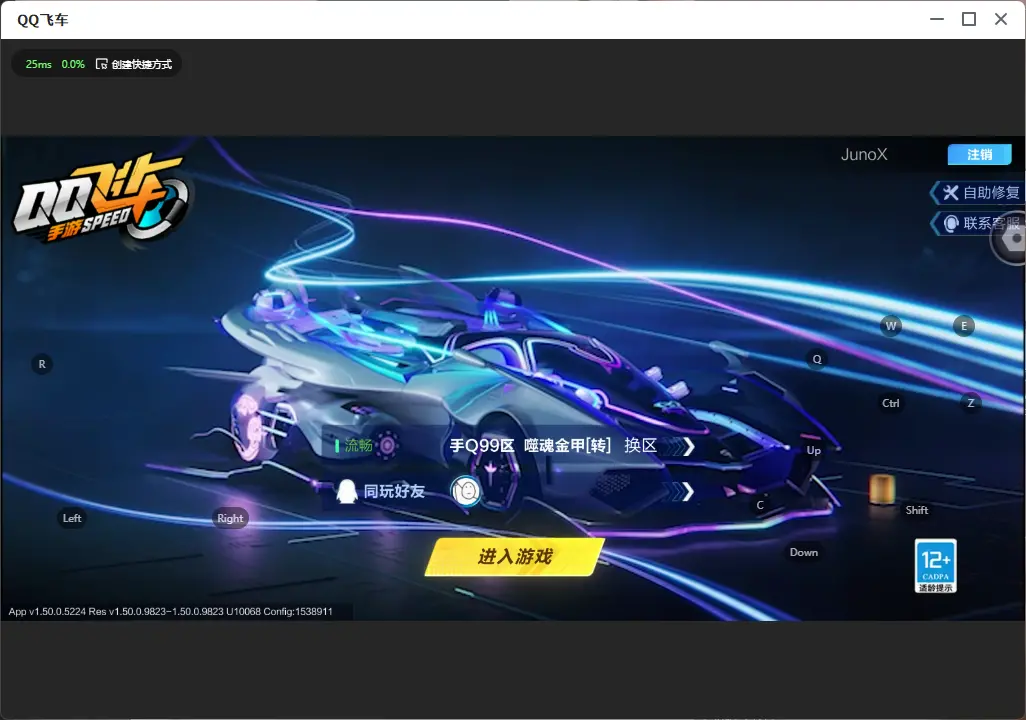
Task: Click the Down key overlay button
Action: point(804,552)
